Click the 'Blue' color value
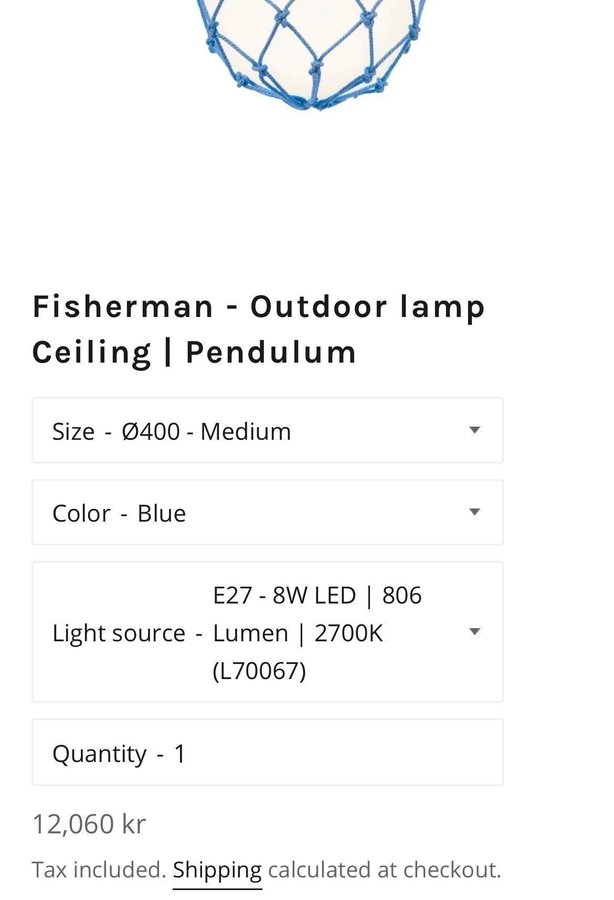Screen dimensions: 614x900 [x=162, y=514]
